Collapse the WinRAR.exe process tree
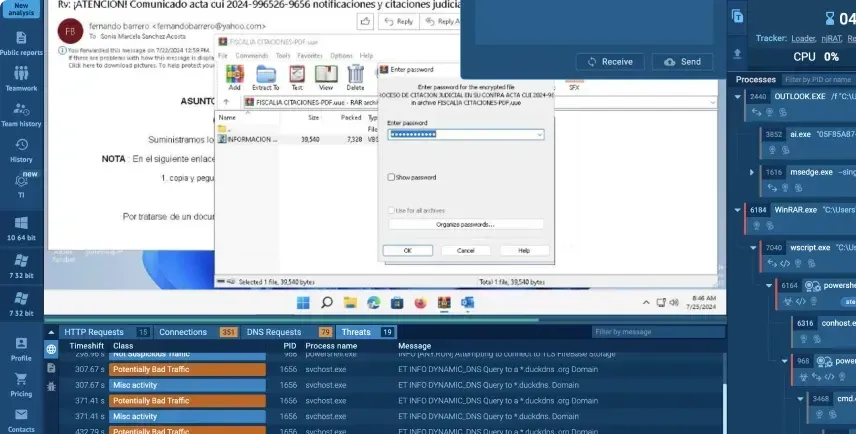The image size is (856, 434). click(738, 210)
